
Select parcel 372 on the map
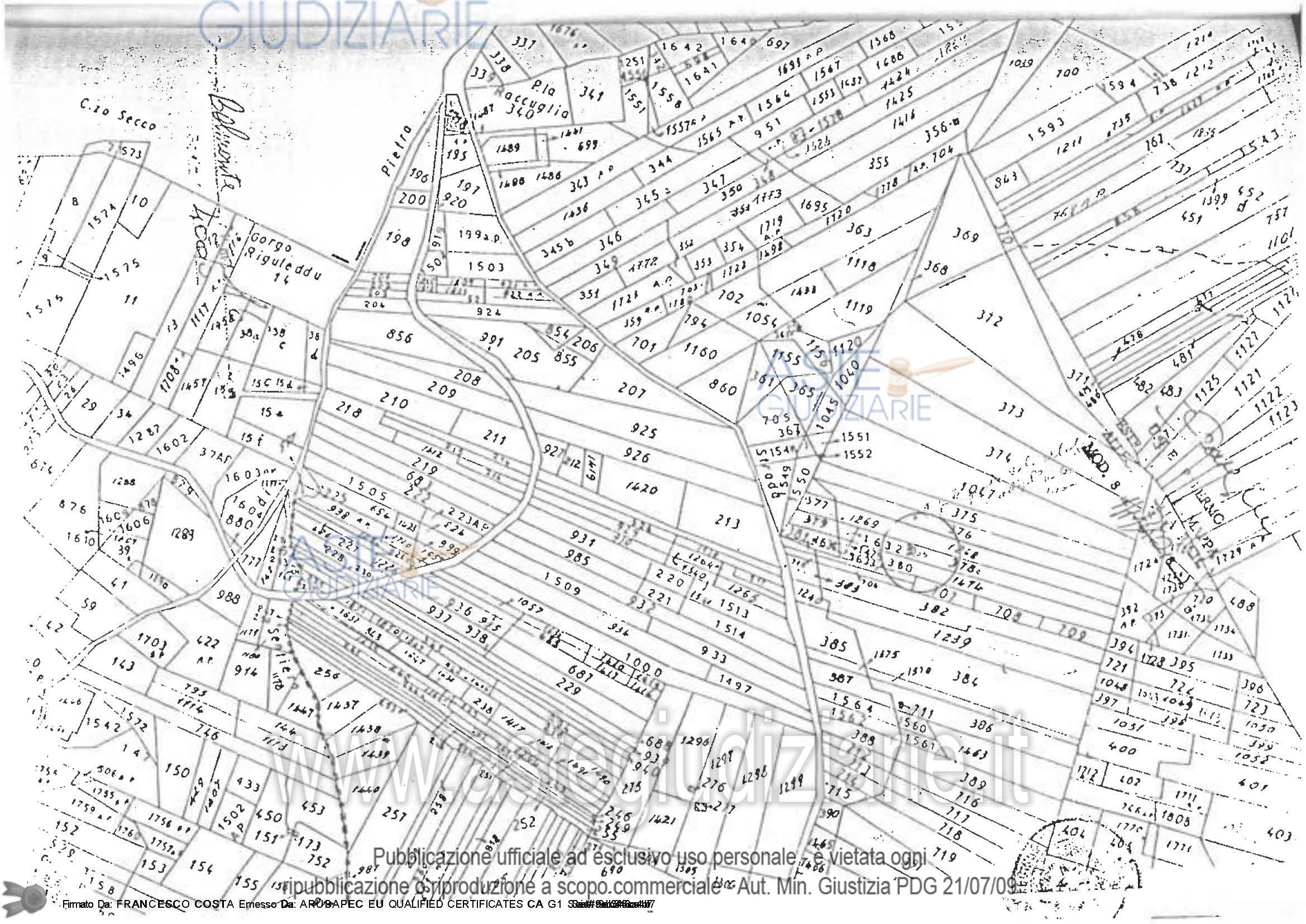coord(989,319)
